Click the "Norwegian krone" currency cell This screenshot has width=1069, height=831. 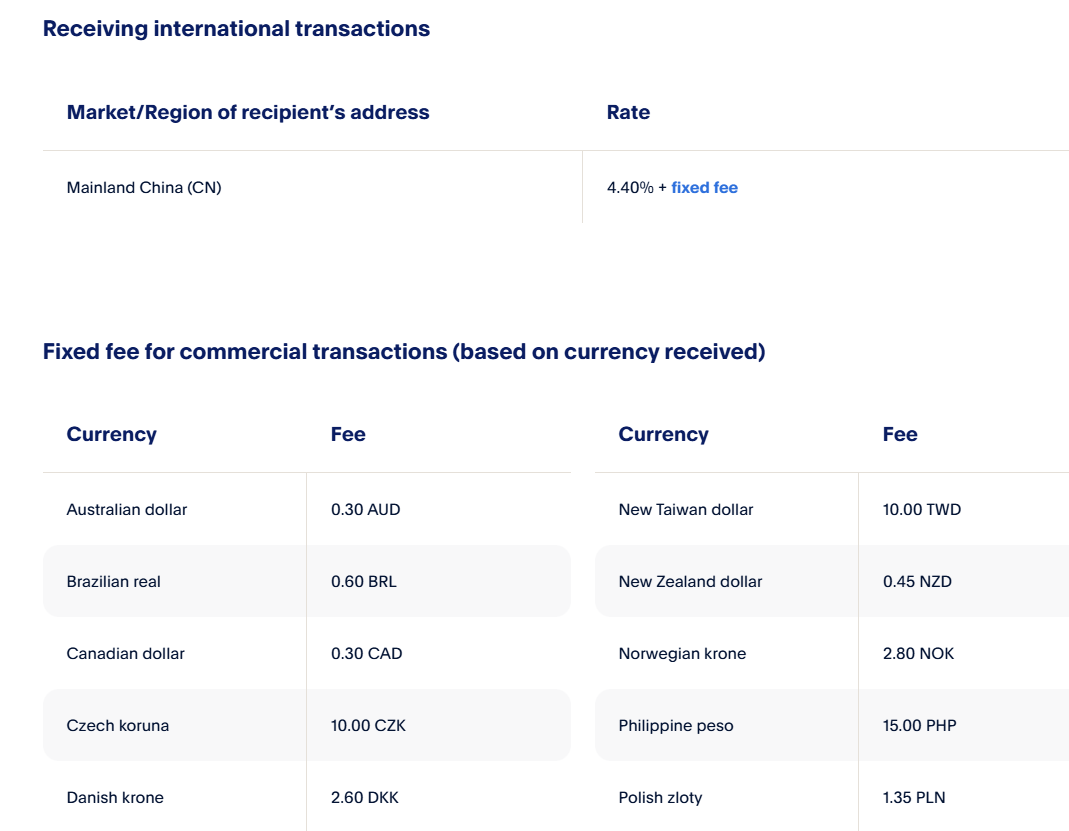(x=682, y=654)
